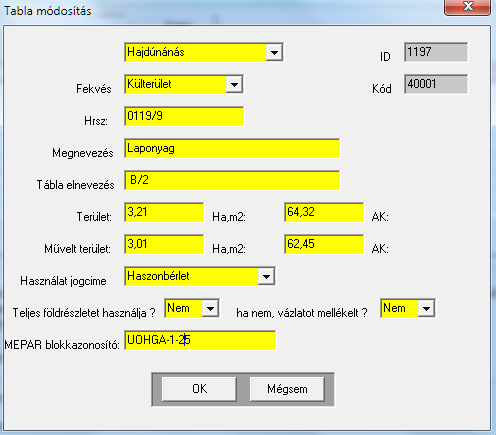Click the read-only ID field 1197

point(436,52)
